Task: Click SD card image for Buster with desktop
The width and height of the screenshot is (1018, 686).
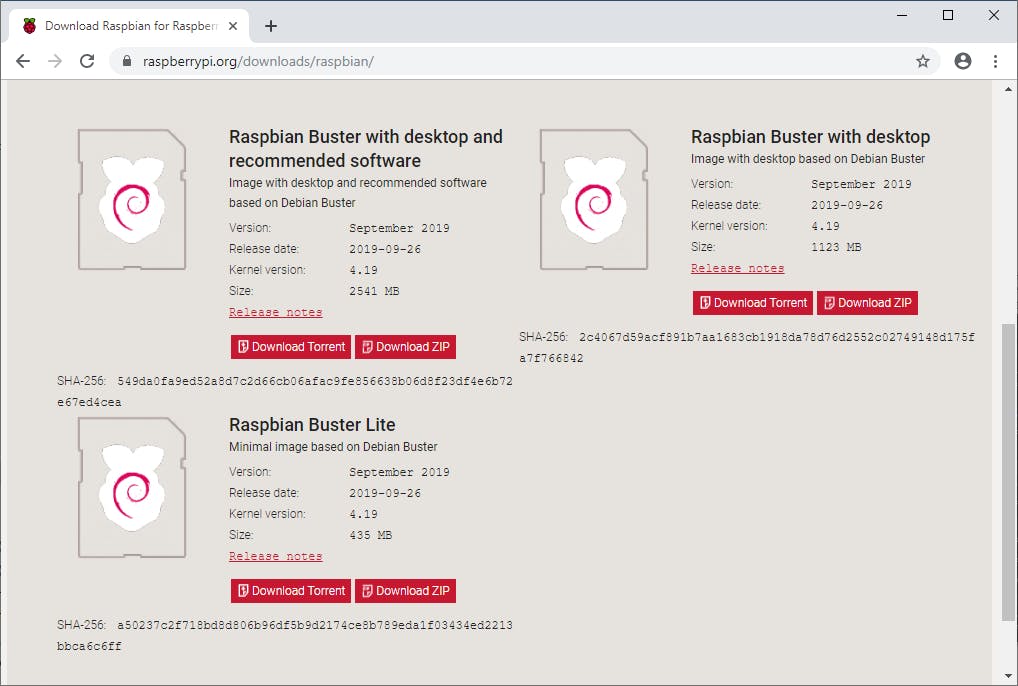Action: pyautogui.click(x=594, y=199)
